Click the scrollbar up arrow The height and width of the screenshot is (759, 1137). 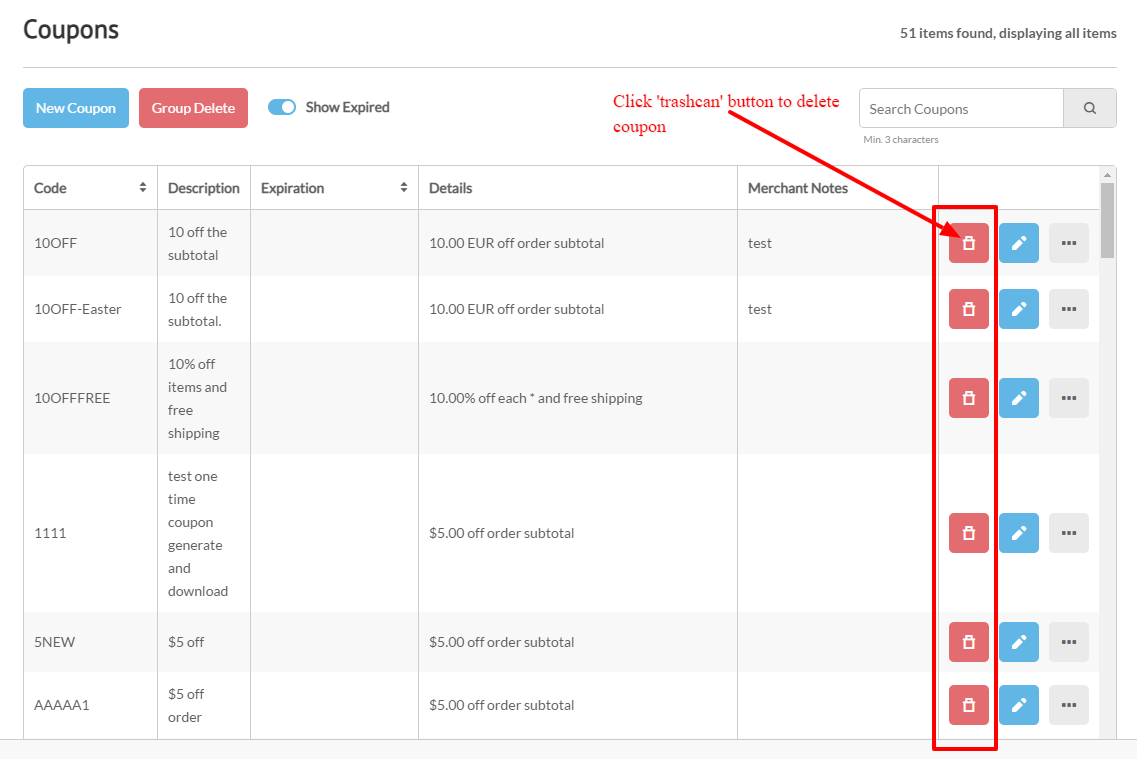click(x=1107, y=175)
